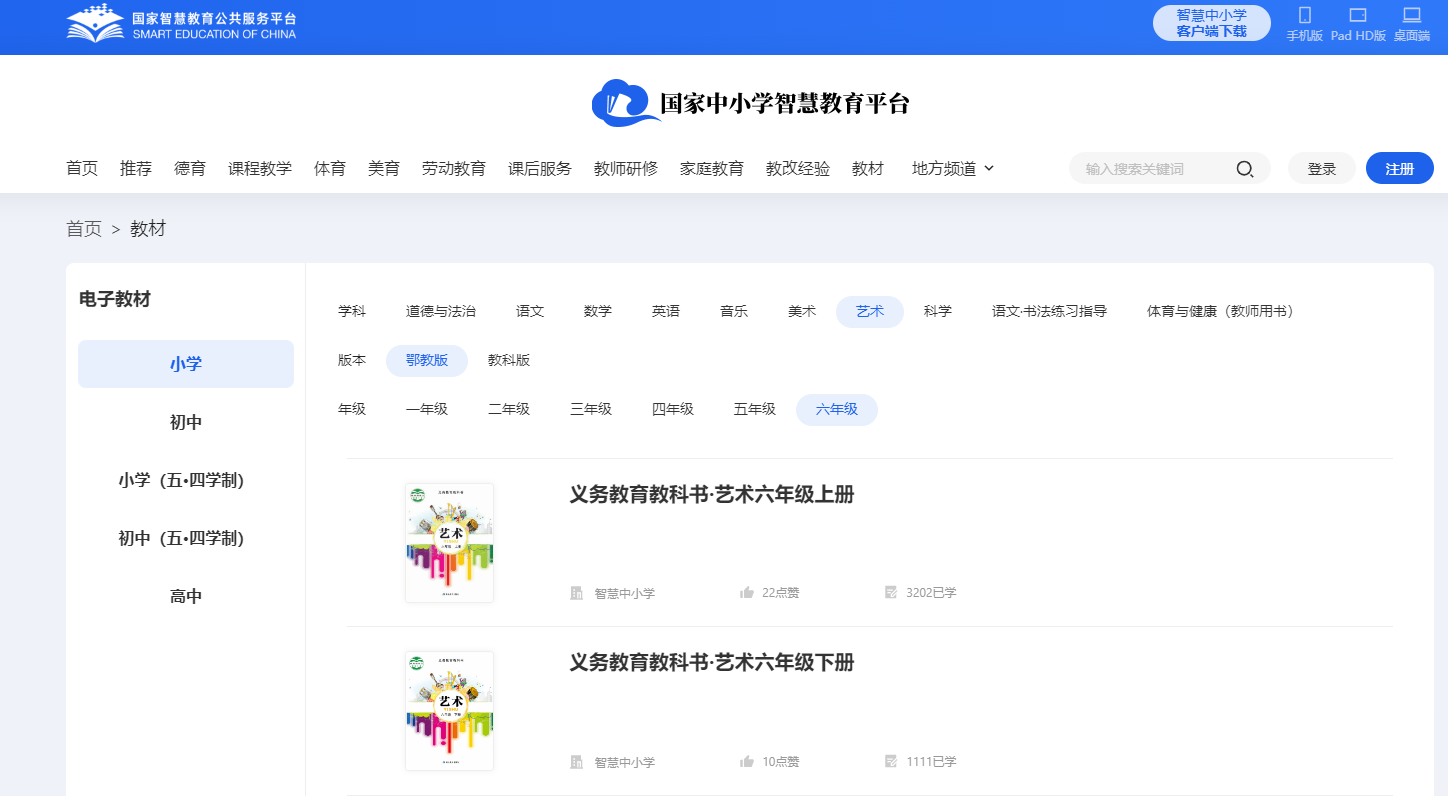Click the thumbs-up icon showing 22点赞

[746, 591]
